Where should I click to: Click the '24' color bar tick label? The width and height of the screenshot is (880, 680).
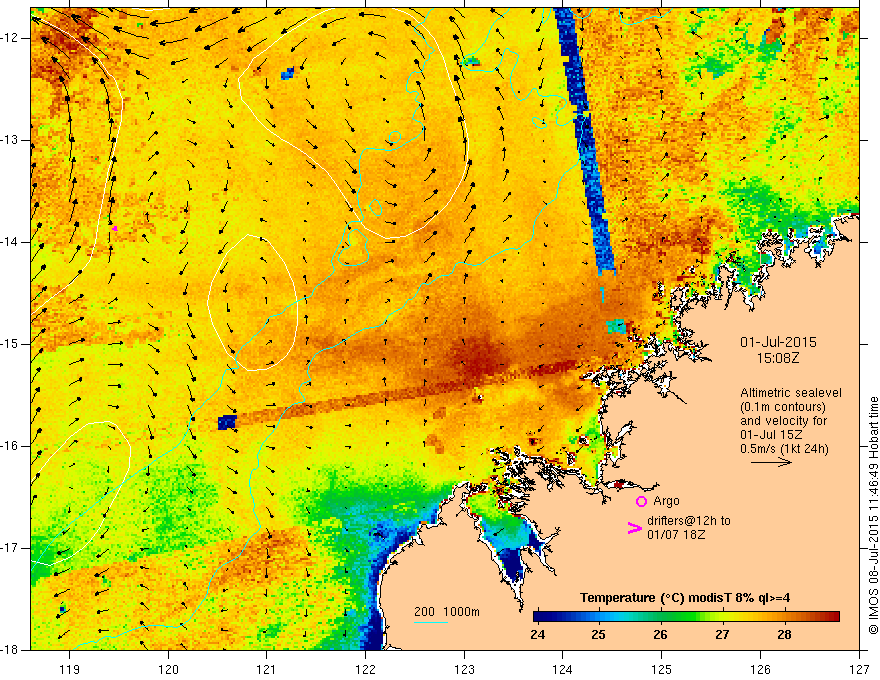(537, 635)
